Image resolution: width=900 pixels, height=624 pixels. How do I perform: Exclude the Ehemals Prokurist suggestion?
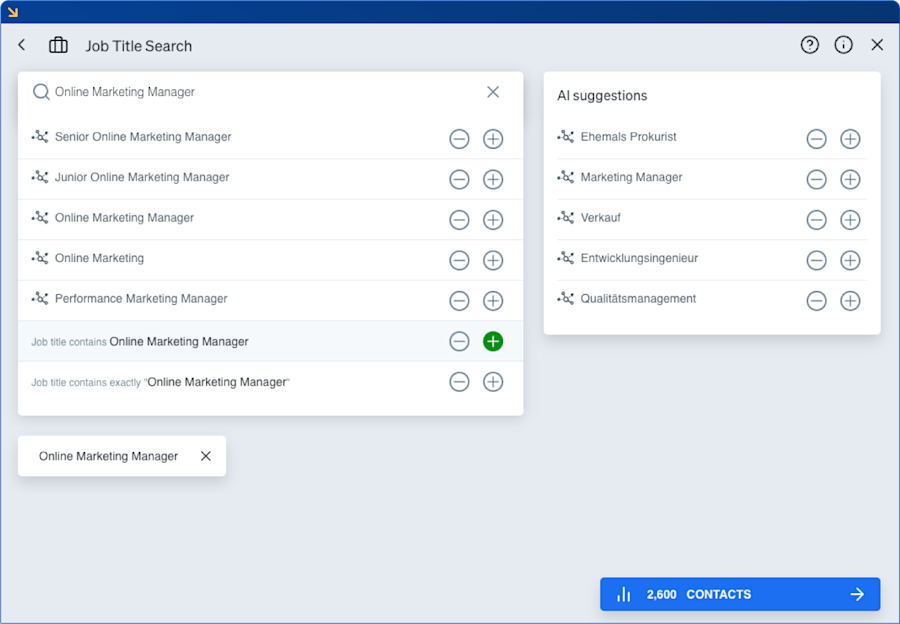click(816, 139)
